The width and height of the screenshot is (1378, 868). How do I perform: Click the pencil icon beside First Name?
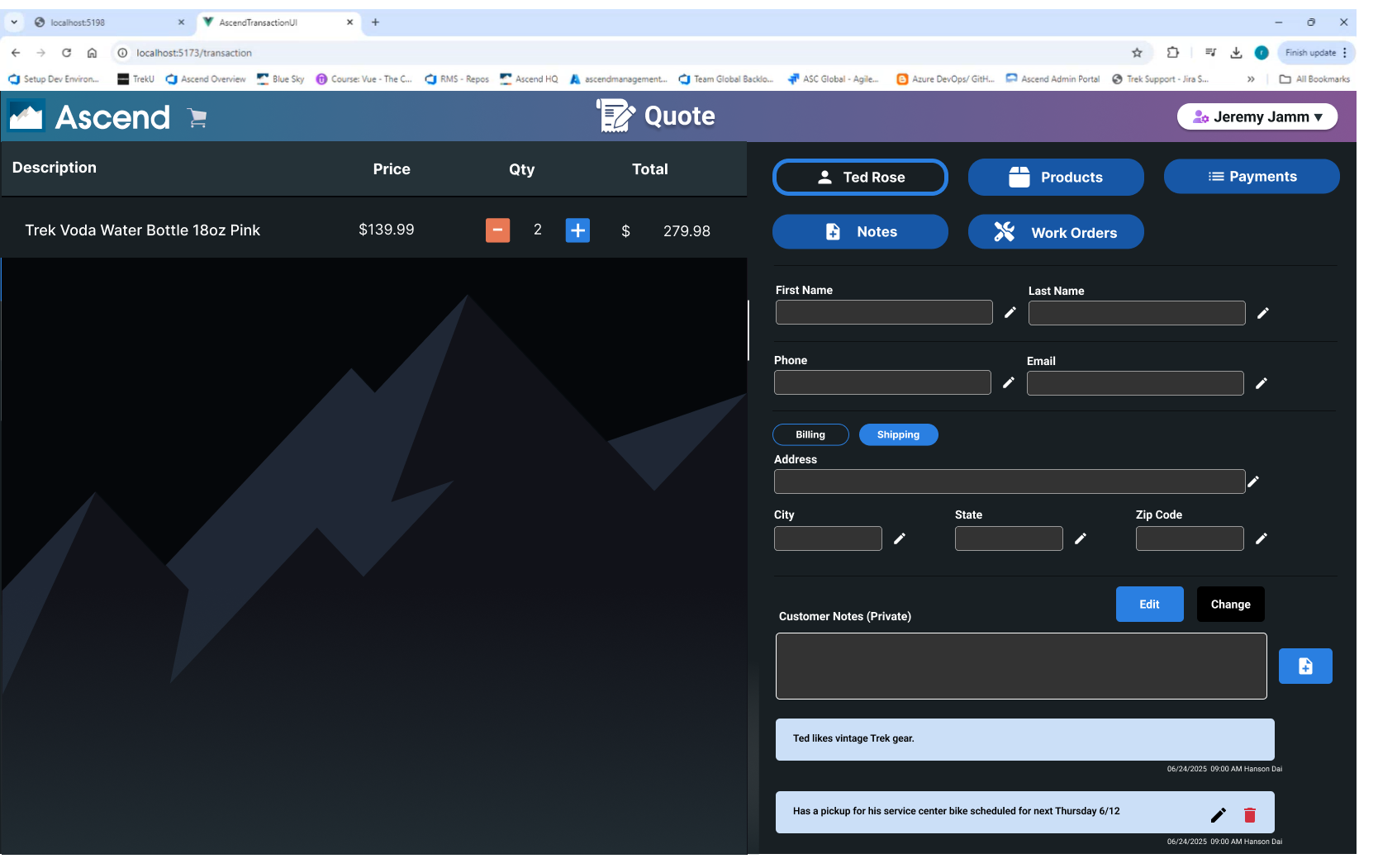pos(1010,313)
